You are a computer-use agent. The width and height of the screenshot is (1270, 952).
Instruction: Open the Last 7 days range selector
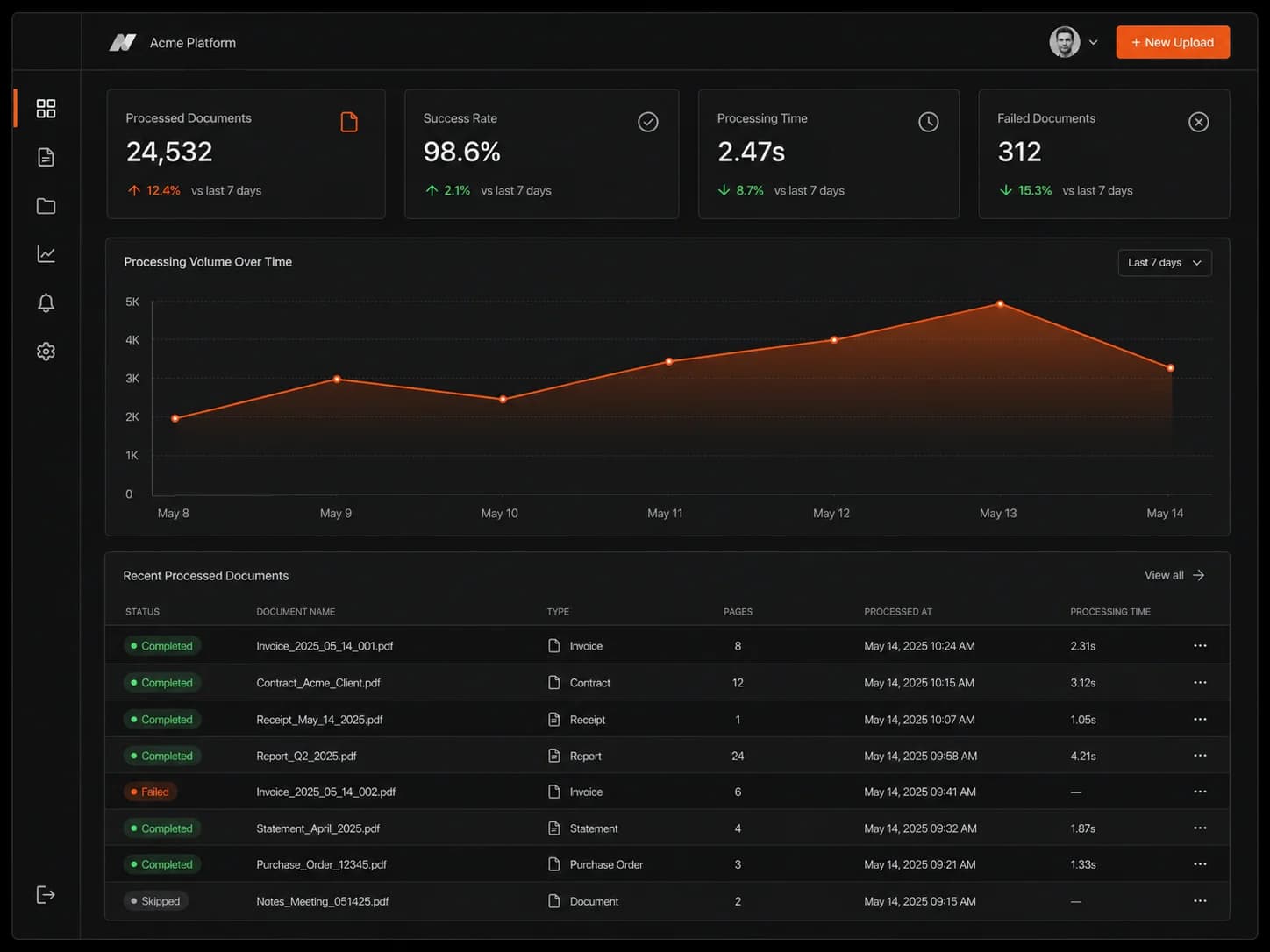tap(1165, 262)
